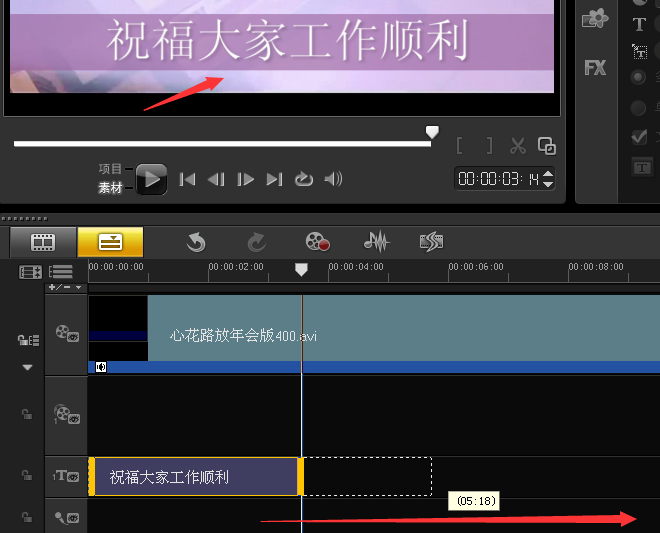660x533 pixels.
Task: Set mark-out point bracket
Action: point(489,146)
